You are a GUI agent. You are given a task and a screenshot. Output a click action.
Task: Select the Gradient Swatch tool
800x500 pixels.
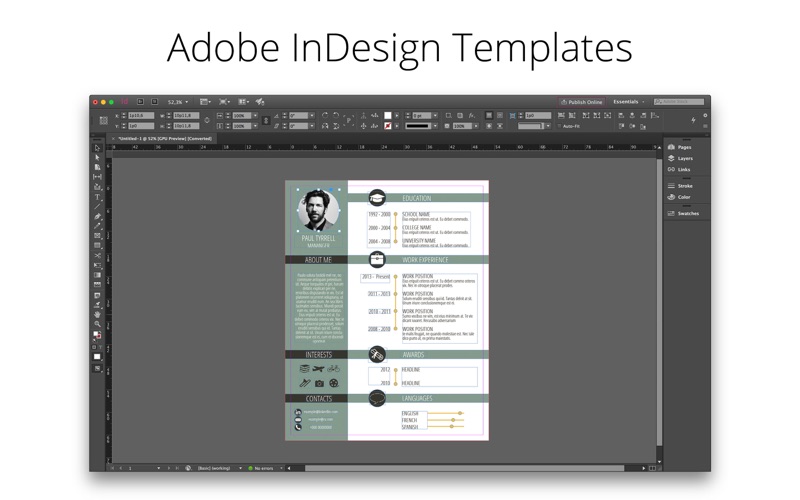coord(97,275)
